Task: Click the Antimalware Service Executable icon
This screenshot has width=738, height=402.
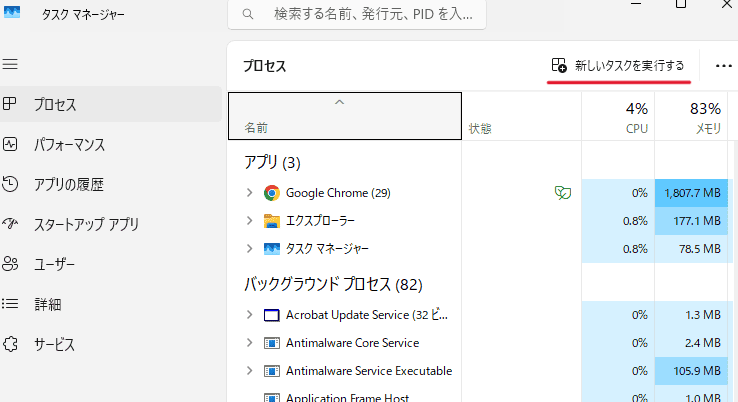Action: pos(272,371)
